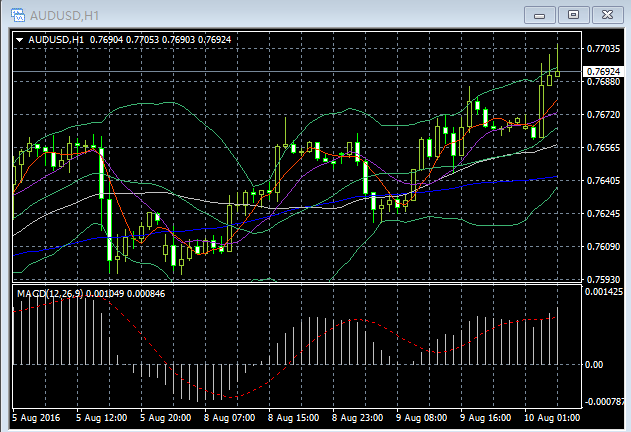Click MACD scale value 0.001425

click(x=603, y=291)
